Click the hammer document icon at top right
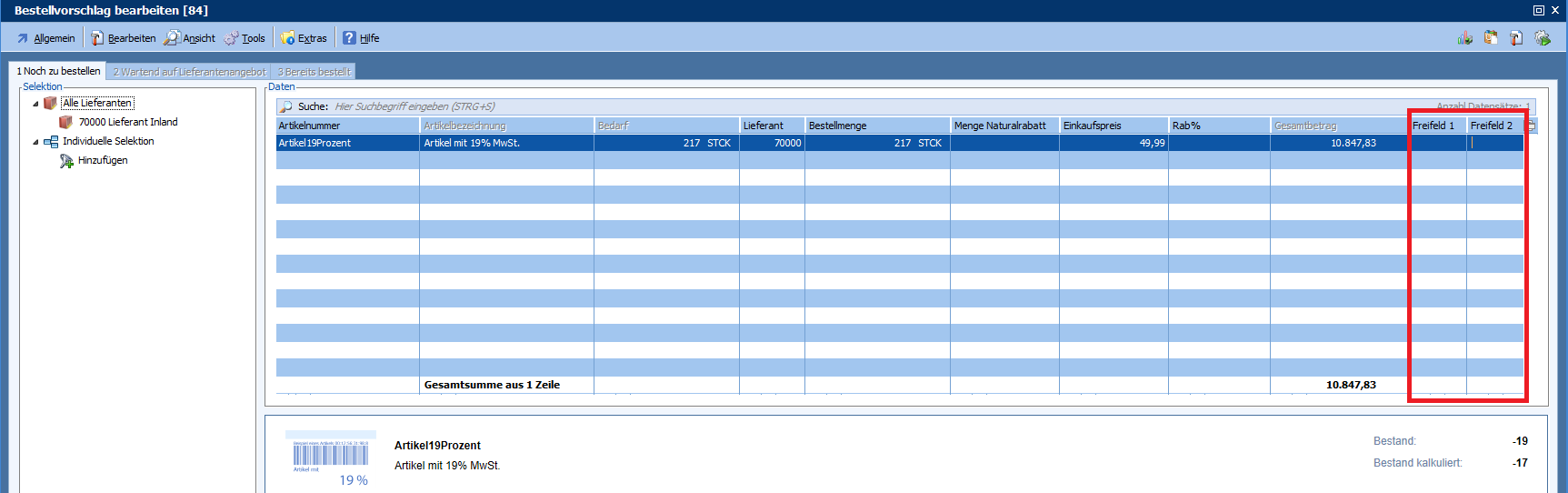Screen dimensions: 1568x493 click(x=1516, y=38)
